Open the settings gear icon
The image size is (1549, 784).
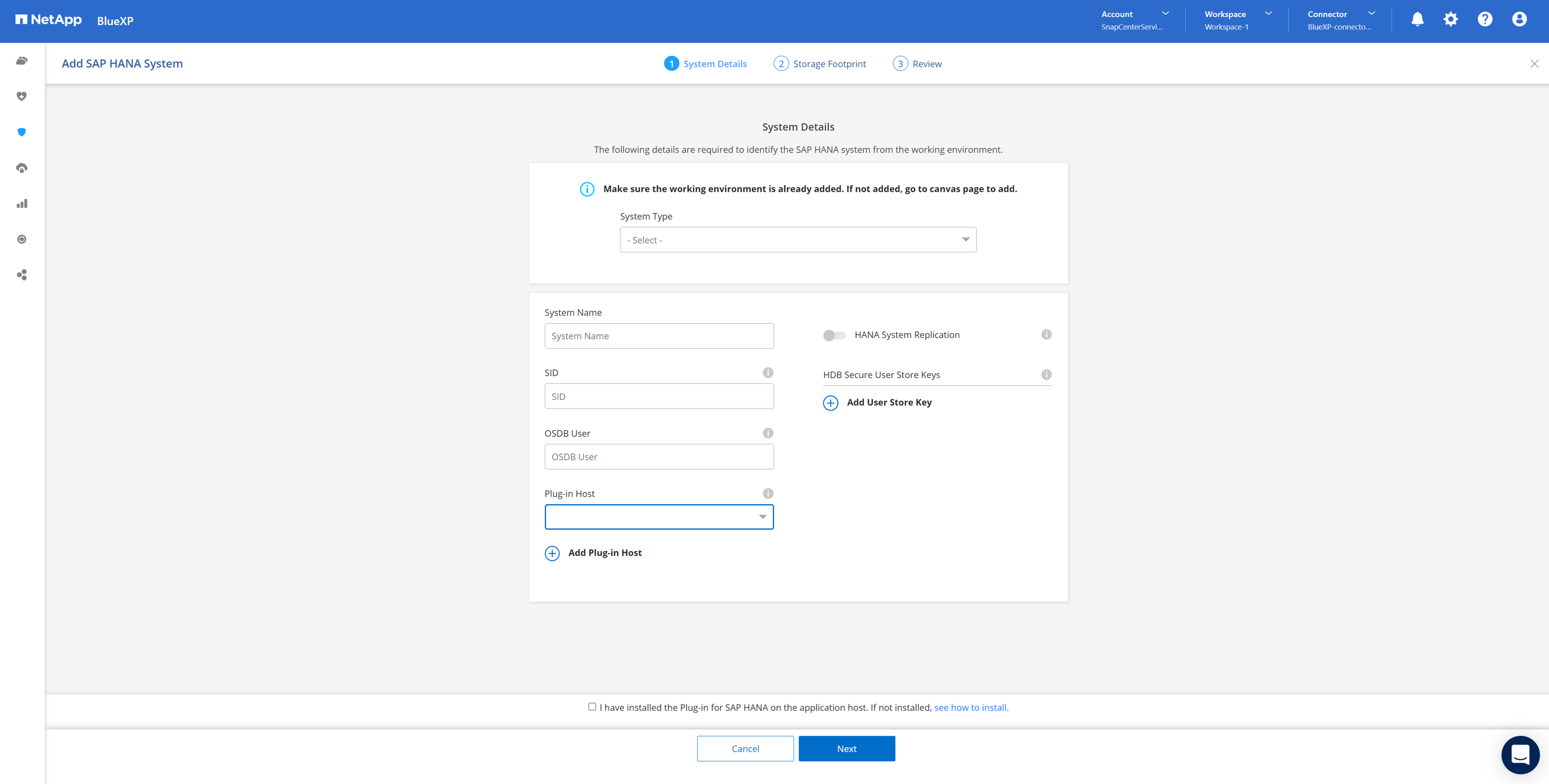(1450, 19)
